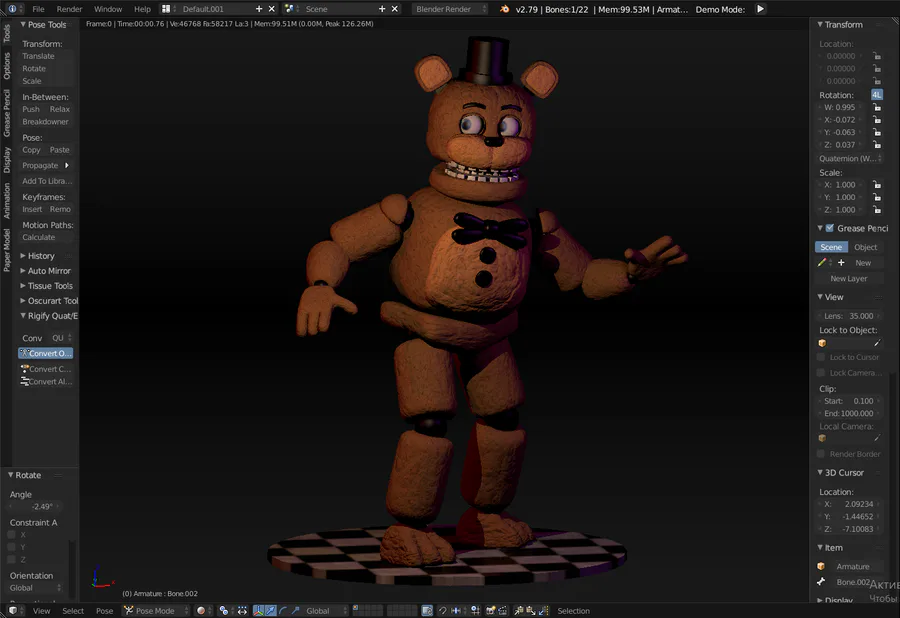Toggle lock on rotation W value
The height and width of the screenshot is (618, 900).
coord(877,107)
